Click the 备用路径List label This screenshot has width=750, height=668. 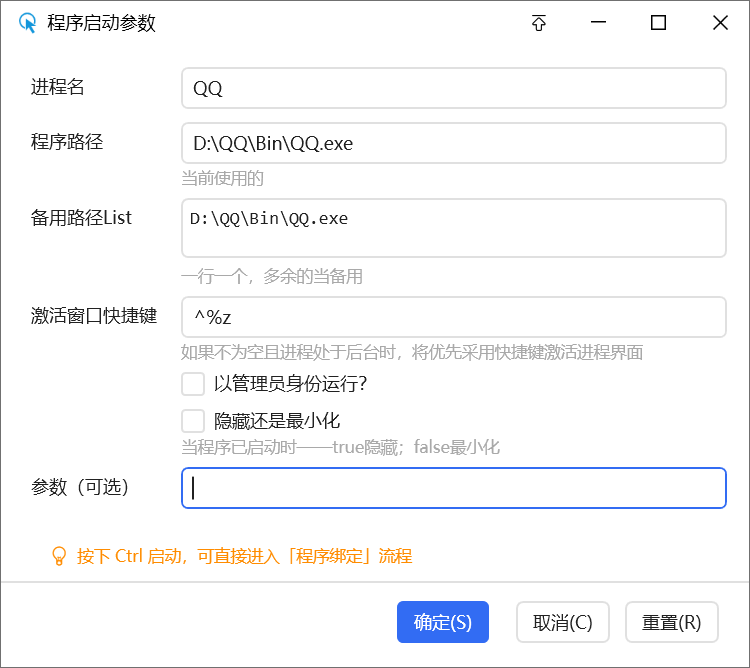point(81,218)
